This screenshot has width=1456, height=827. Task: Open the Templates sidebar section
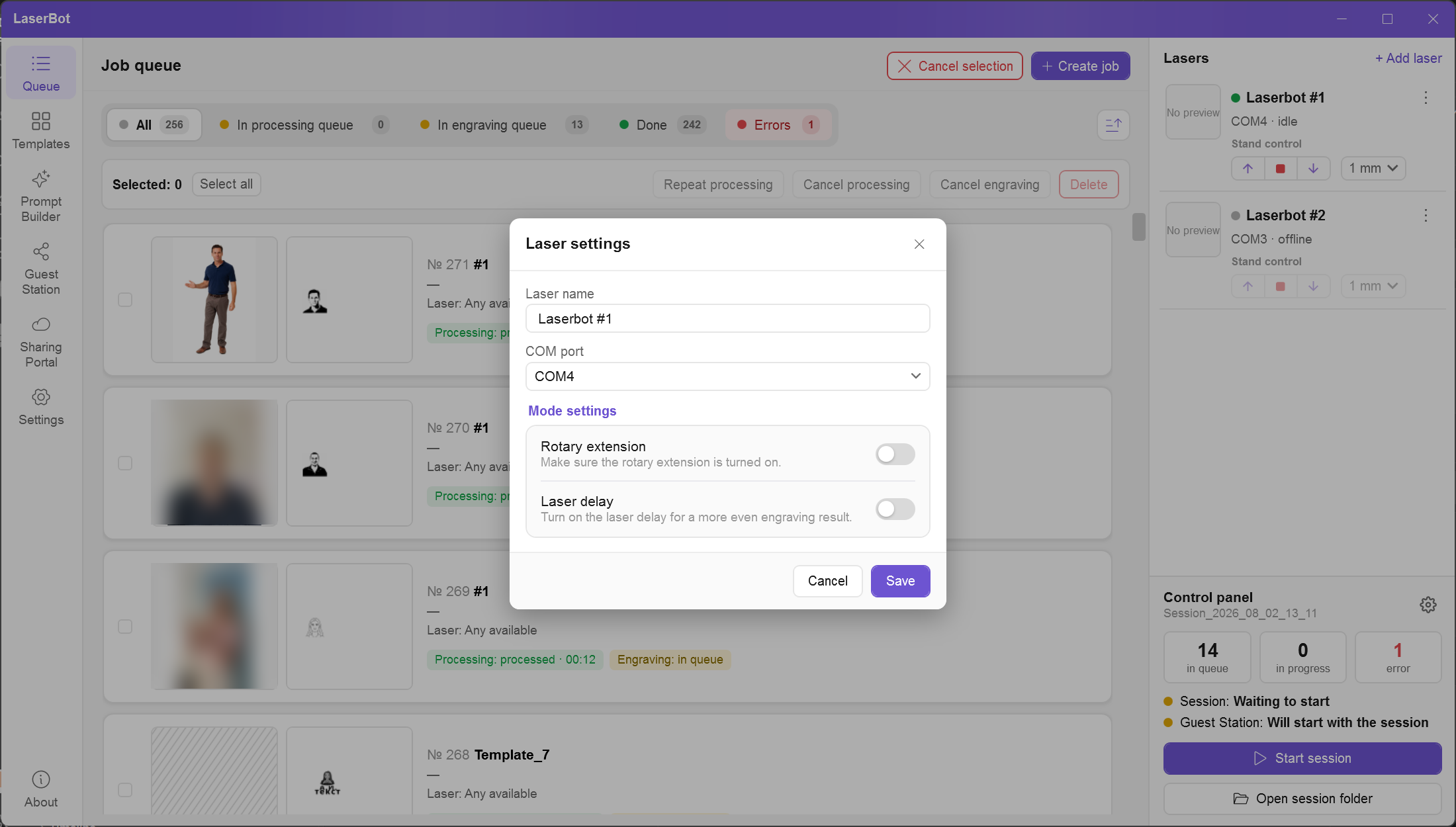40,130
